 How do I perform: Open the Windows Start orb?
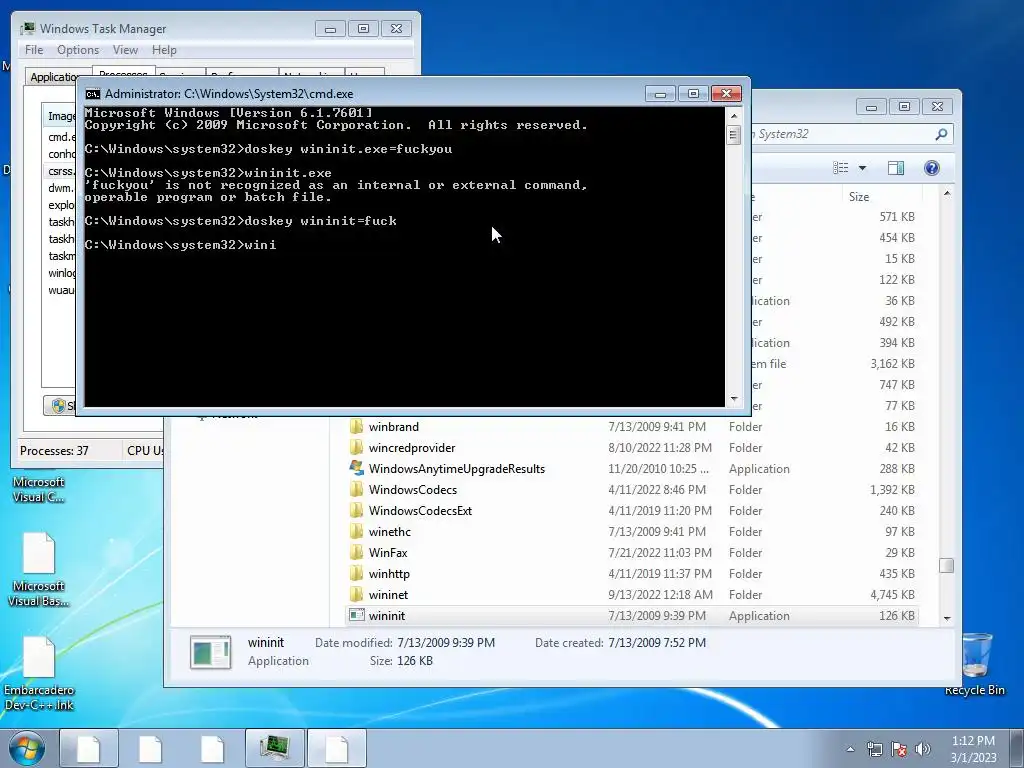(x=27, y=748)
